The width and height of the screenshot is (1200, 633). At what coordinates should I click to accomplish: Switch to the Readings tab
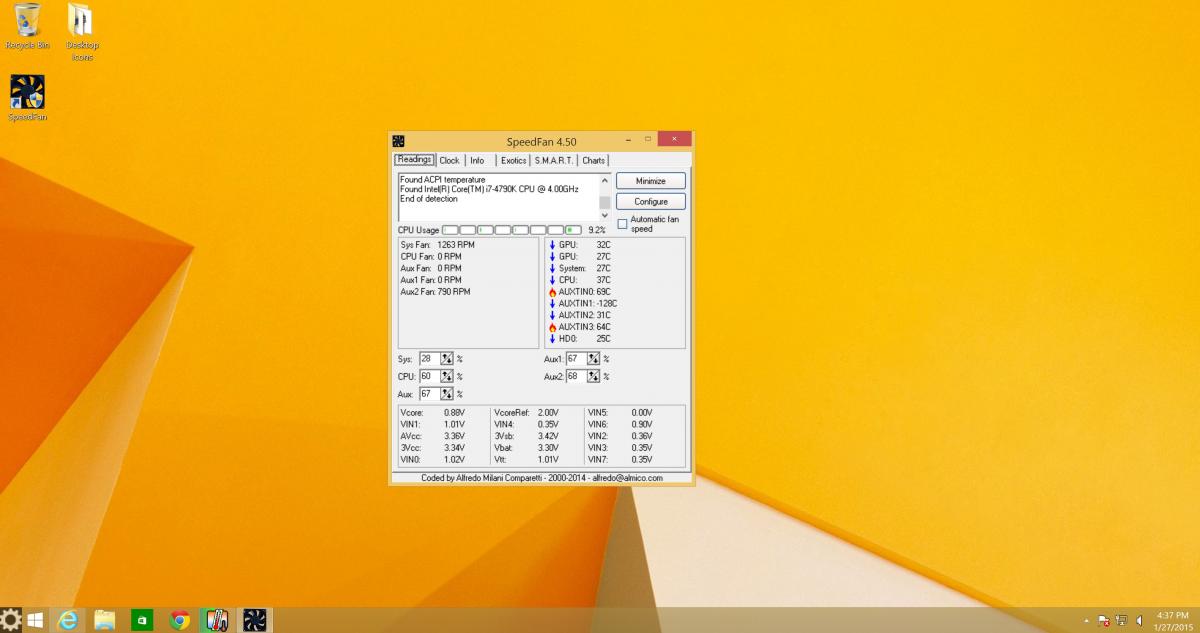pyautogui.click(x=414, y=160)
